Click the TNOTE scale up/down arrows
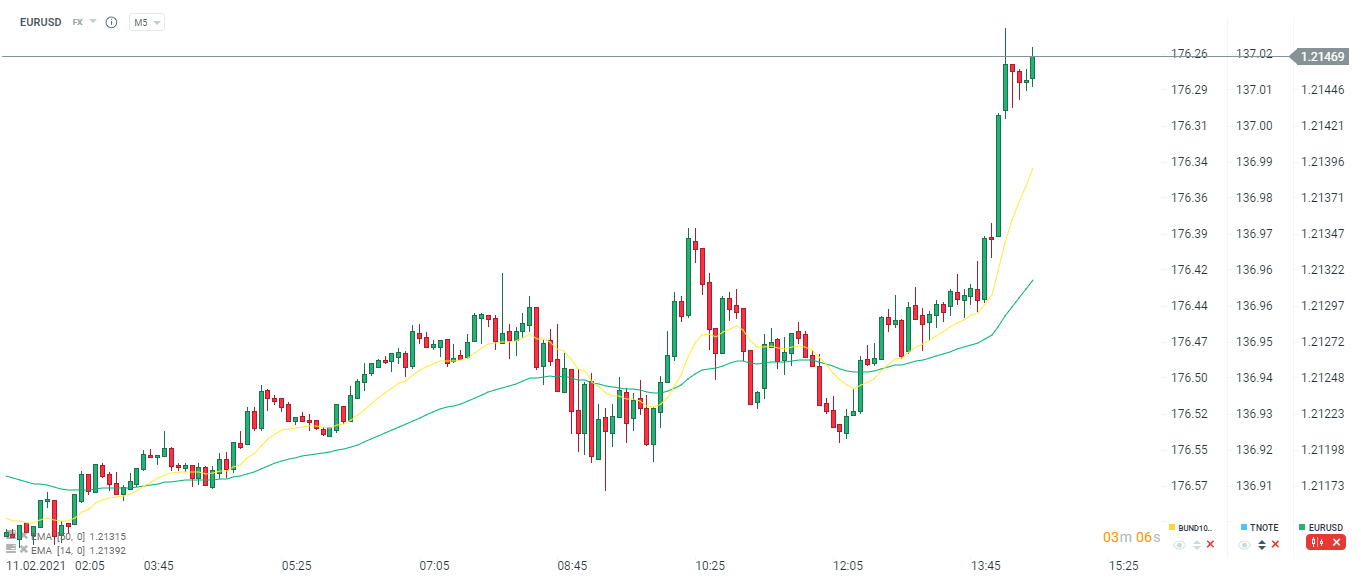Screen dimensions: 1361x583 coord(1261,545)
